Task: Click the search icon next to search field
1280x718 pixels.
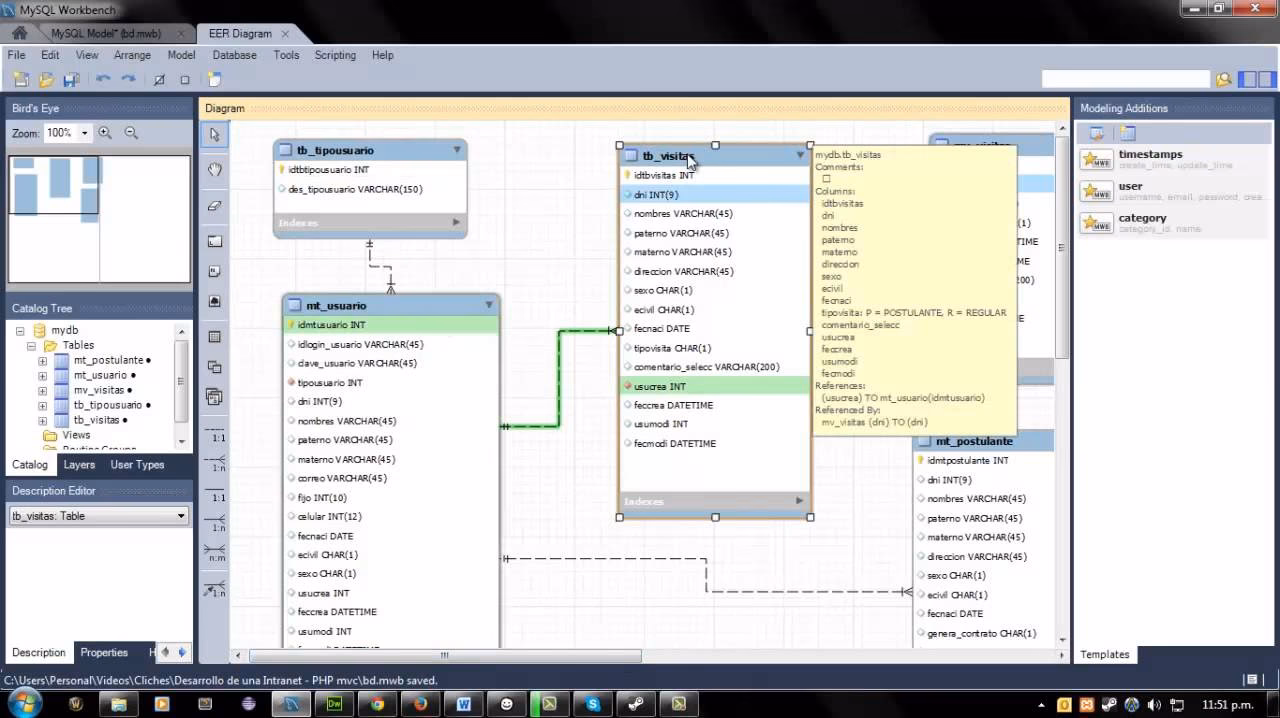Action: [1223, 79]
